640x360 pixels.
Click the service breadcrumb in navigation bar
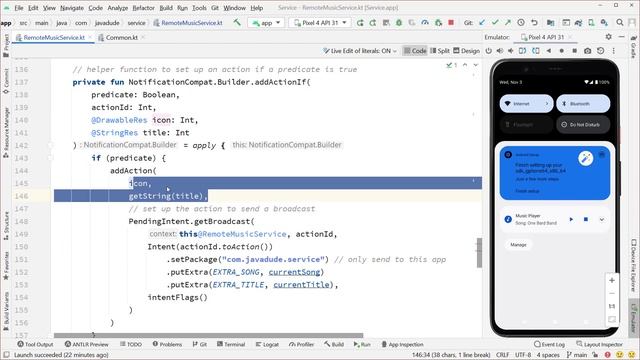136,23
